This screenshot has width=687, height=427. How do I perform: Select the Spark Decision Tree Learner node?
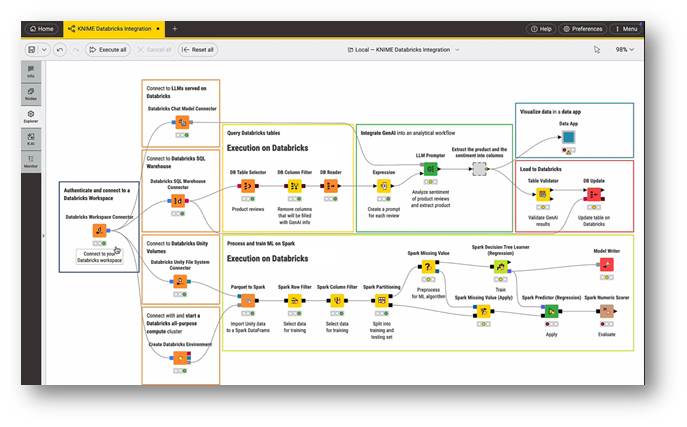(500, 266)
